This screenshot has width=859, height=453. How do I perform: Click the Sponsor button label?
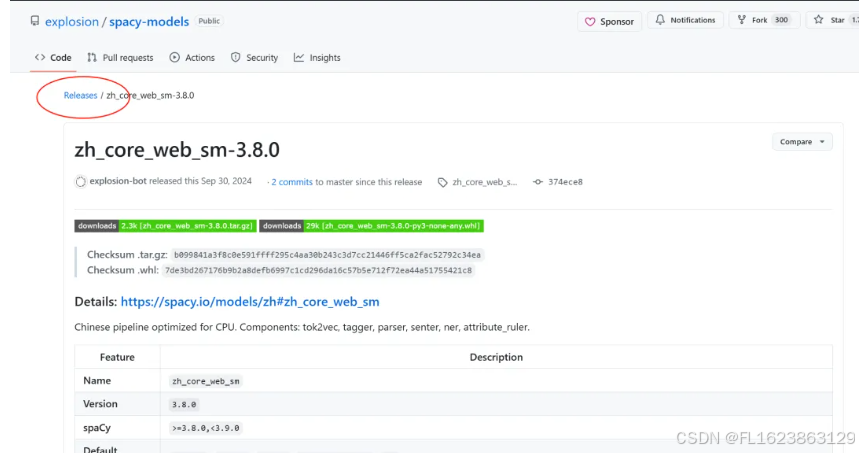617,22
